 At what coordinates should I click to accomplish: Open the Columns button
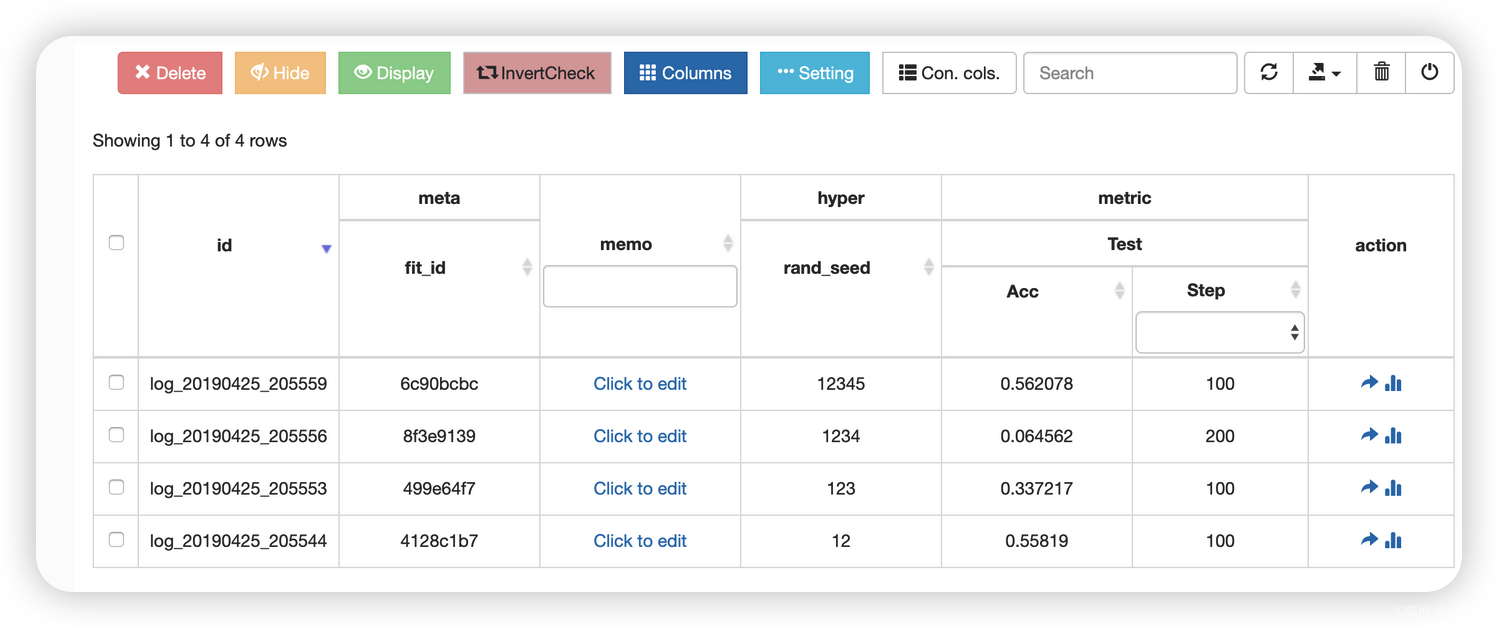coord(685,73)
